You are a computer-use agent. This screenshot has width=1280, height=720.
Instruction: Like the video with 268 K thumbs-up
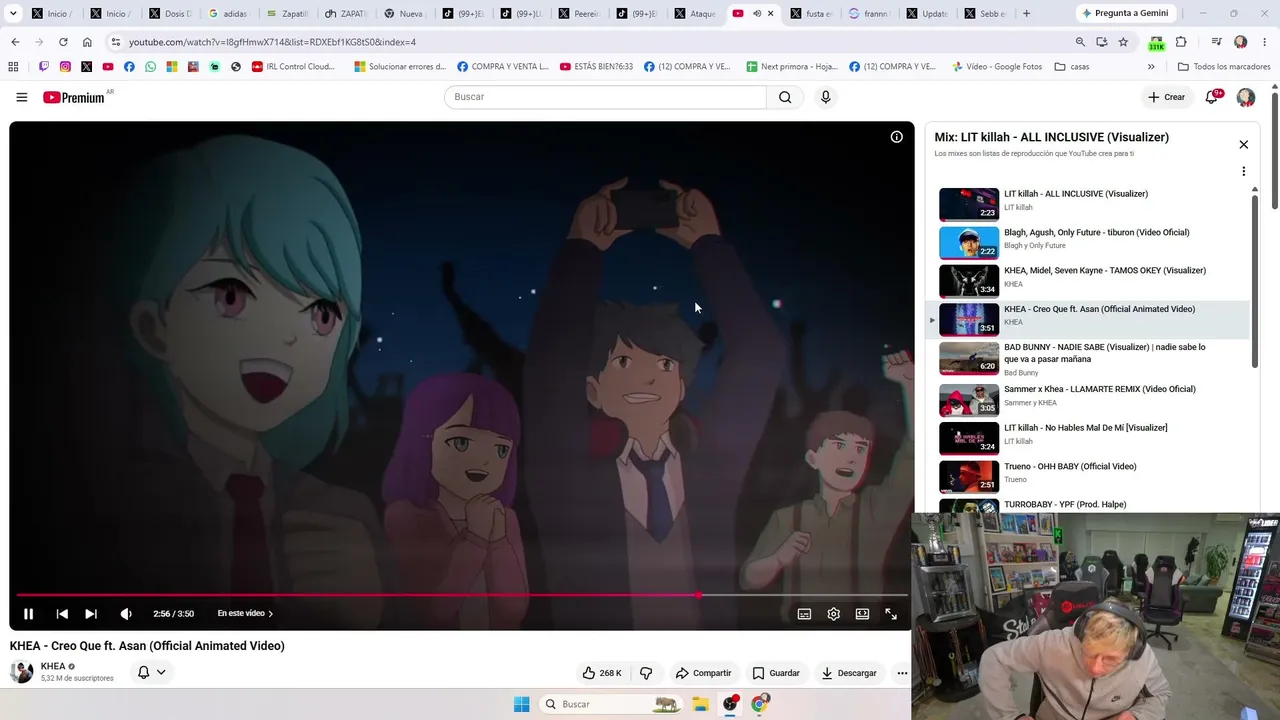click(602, 673)
